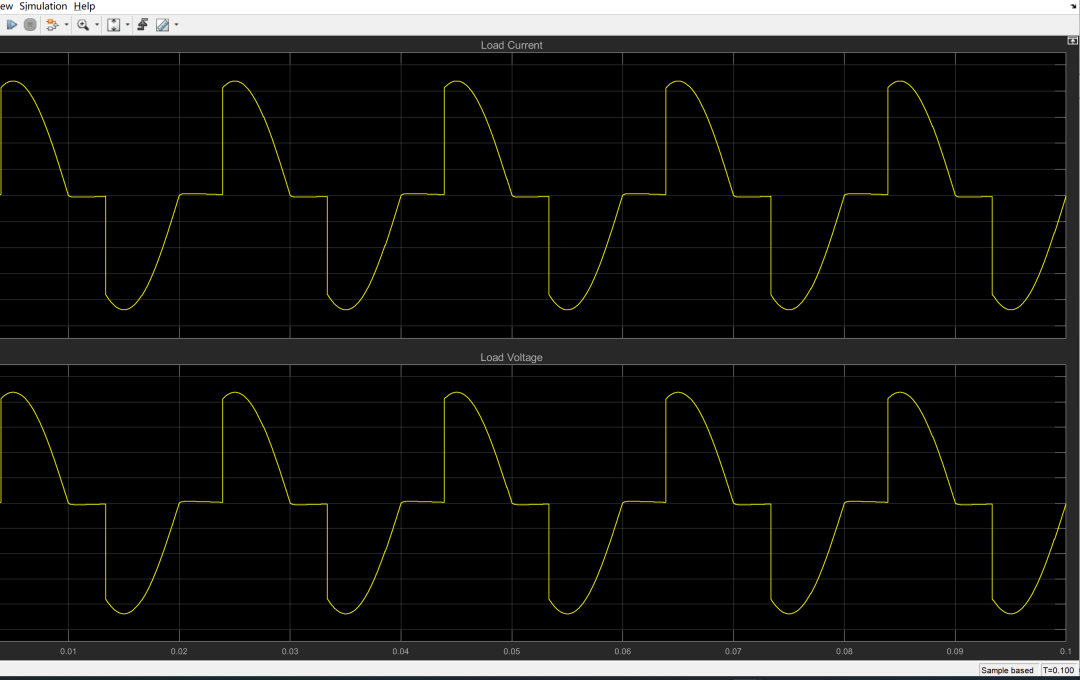
Task: Open the zoom tool dropdown arrow
Action: pyautogui.click(x=97, y=24)
